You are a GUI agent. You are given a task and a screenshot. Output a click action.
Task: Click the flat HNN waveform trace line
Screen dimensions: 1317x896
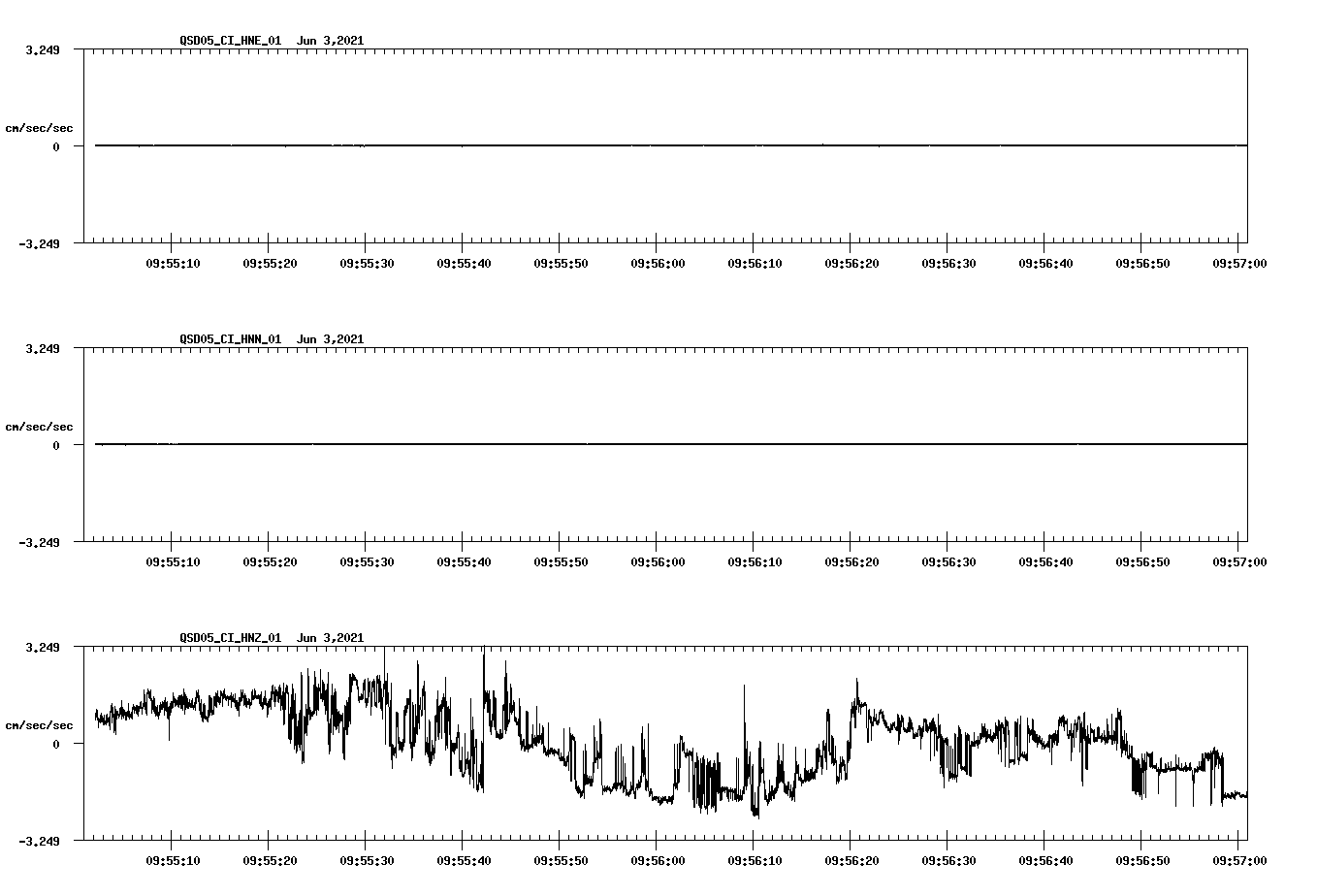671,444
